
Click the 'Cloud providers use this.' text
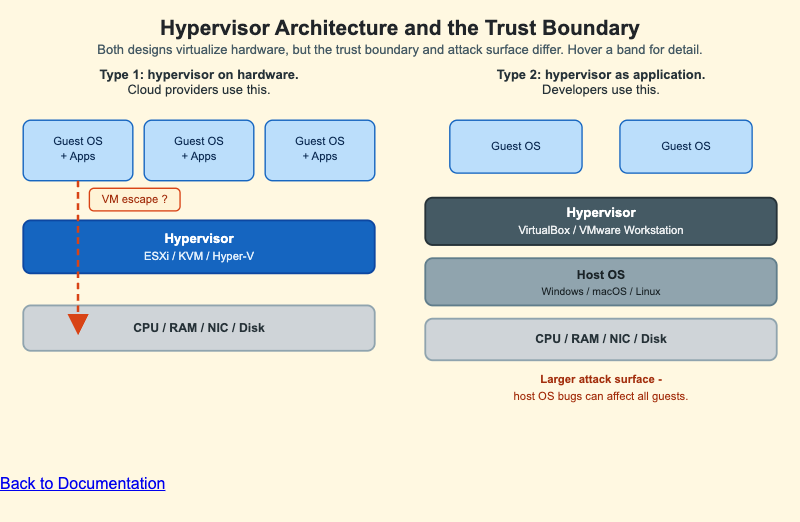tap(199, 90)
